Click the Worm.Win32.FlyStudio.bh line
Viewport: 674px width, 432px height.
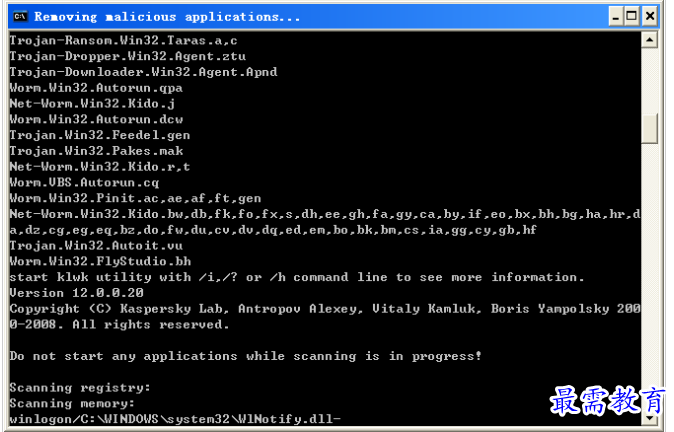(x=100, y=261)
